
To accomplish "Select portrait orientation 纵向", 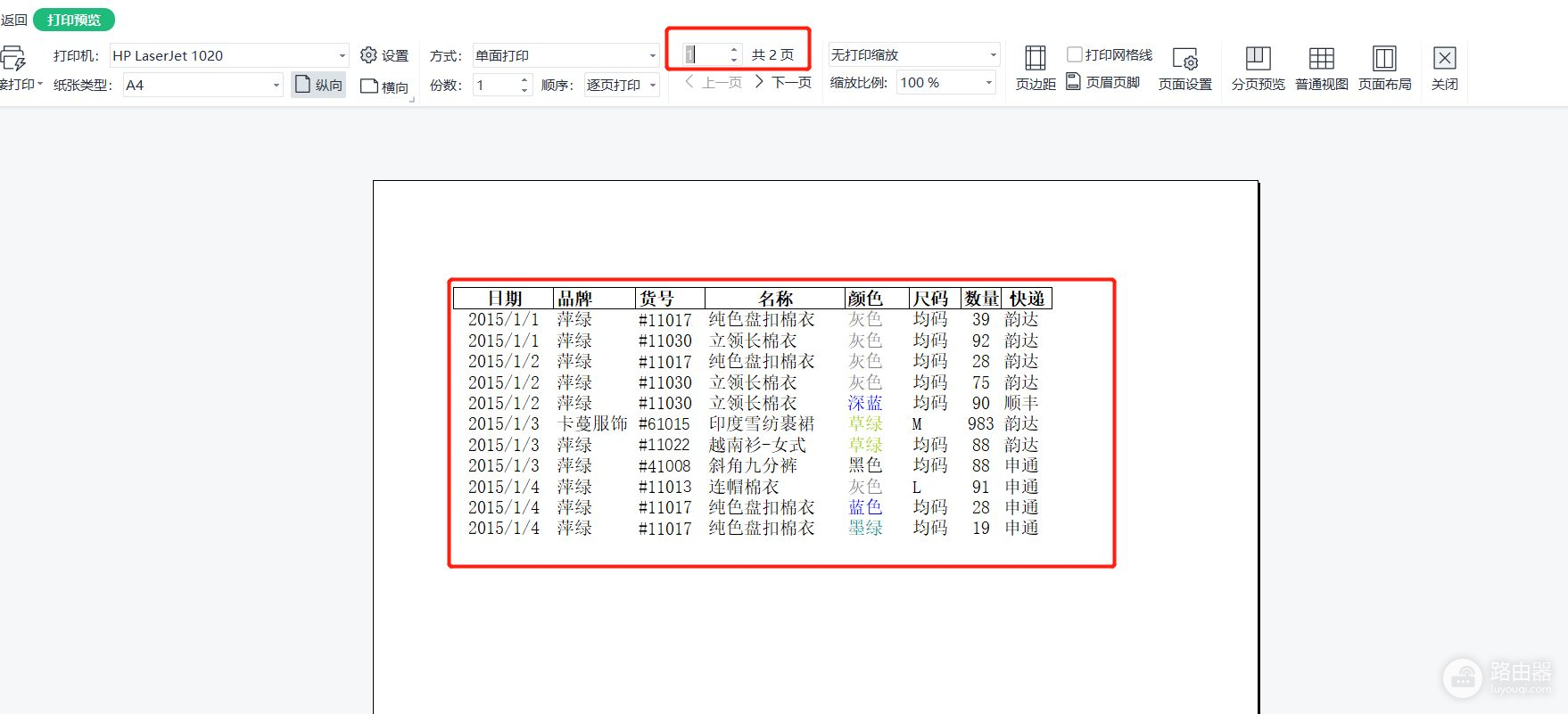I will click(318, 85).
